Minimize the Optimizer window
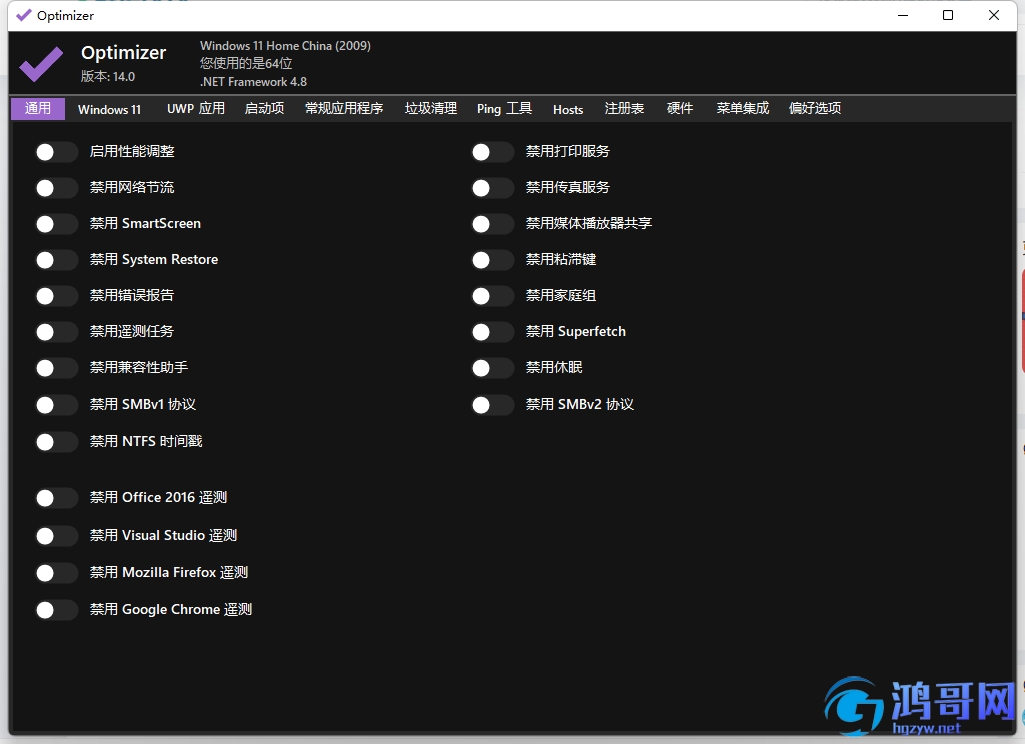Viewport: 1025px width, 744px height. 903,15
